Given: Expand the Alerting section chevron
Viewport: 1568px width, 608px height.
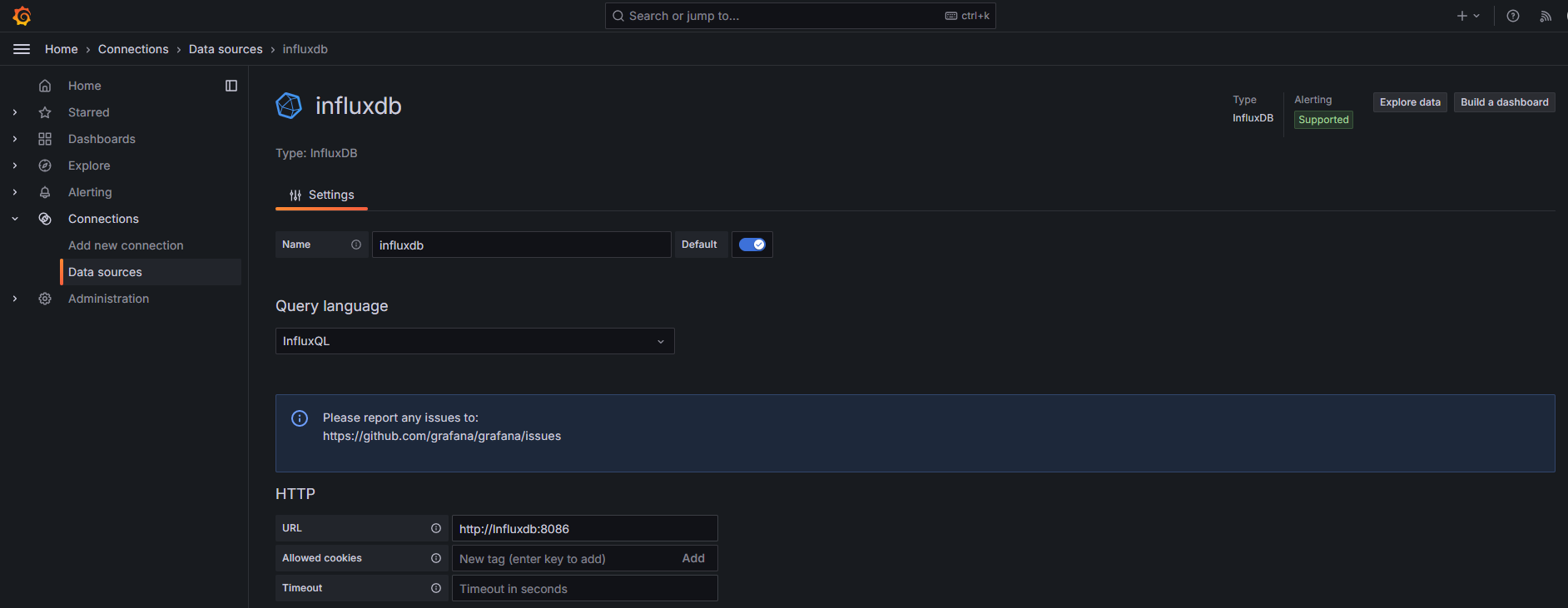Looking at the screenshot, I should [x=15, y=192].
